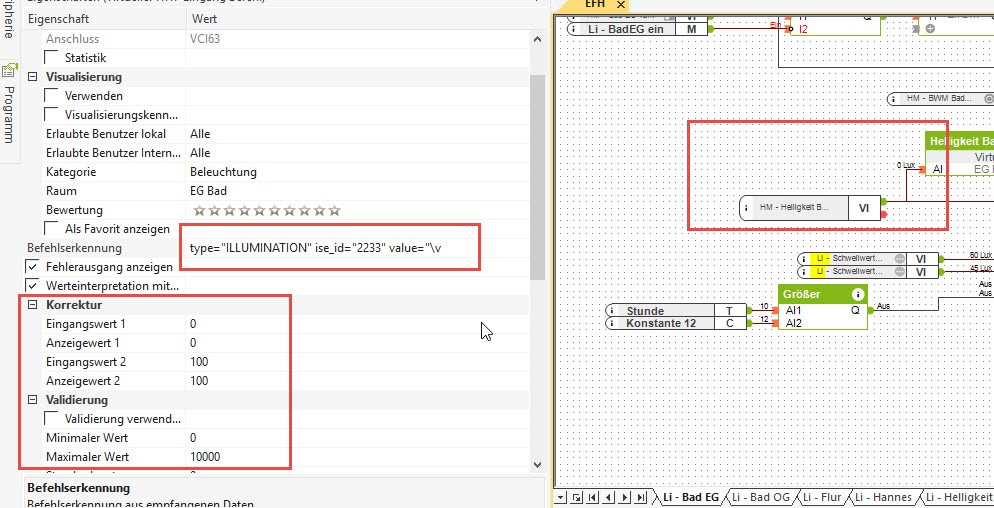Image resolution: width=994 pixels, height=508 pixels.
Task: Click info icon of lower Schwellwert block
Action: [804, 271]
